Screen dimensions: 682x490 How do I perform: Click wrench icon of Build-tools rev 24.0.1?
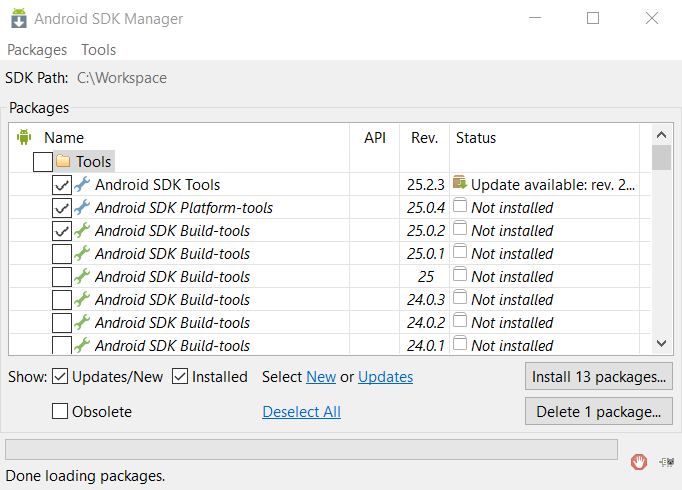pos(82,345)
